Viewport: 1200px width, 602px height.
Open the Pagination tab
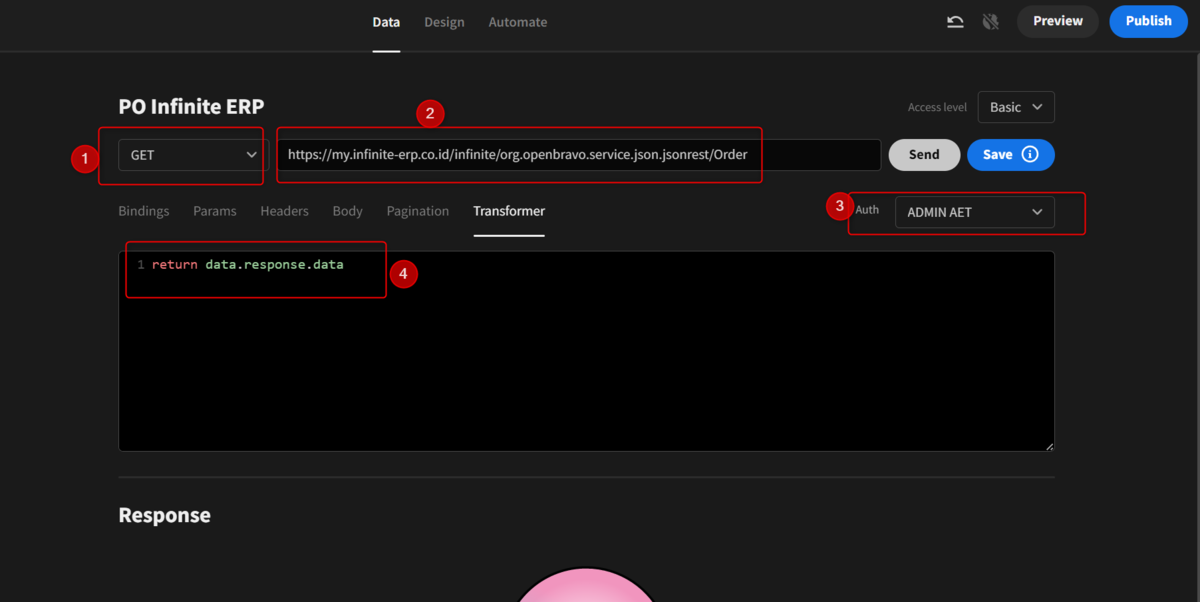click(418, 211)
